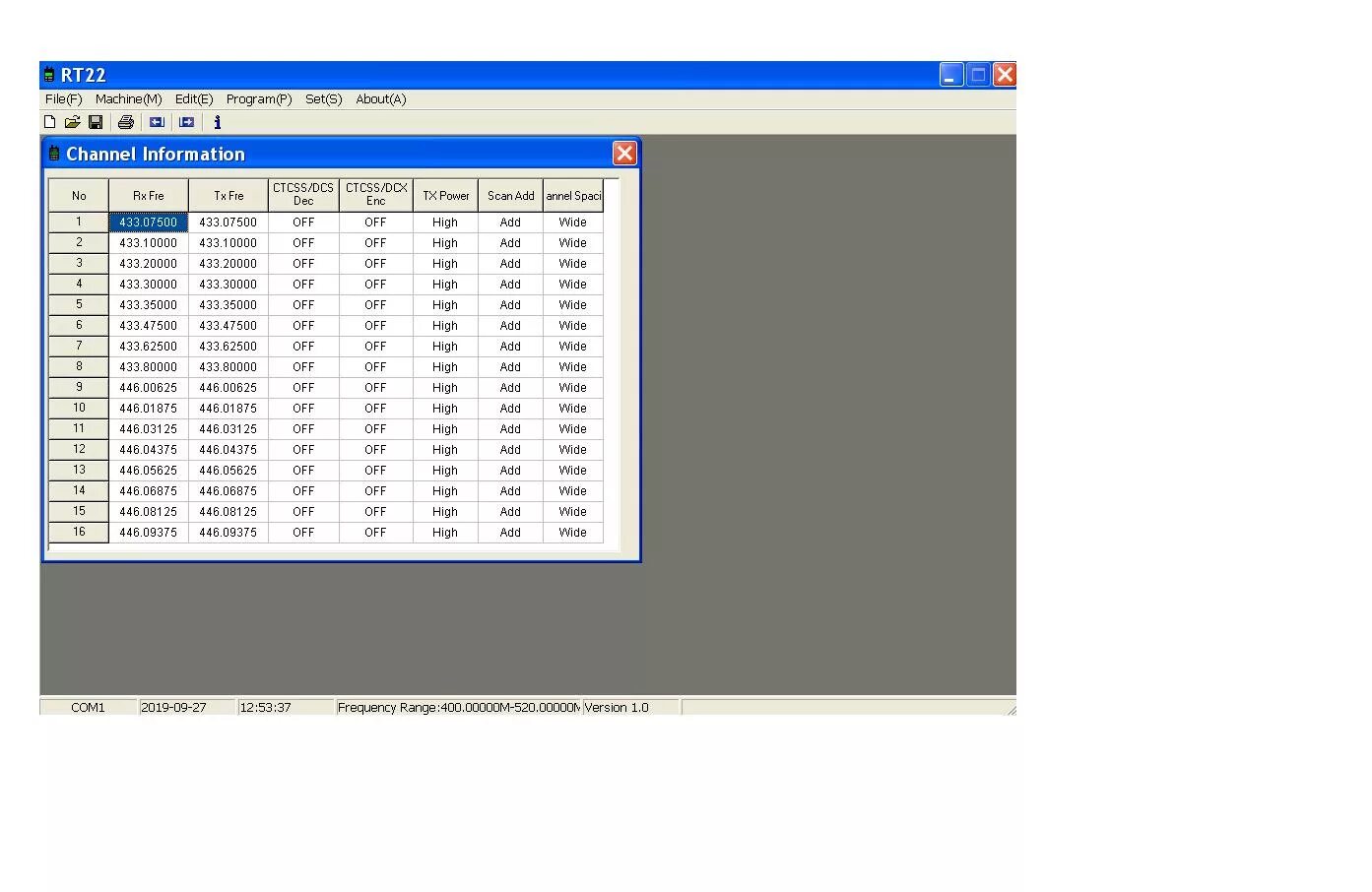Click the Channel Spacing column header
Image resolution: width=1372 pixels, height=892 pixels.
[573, 195]
